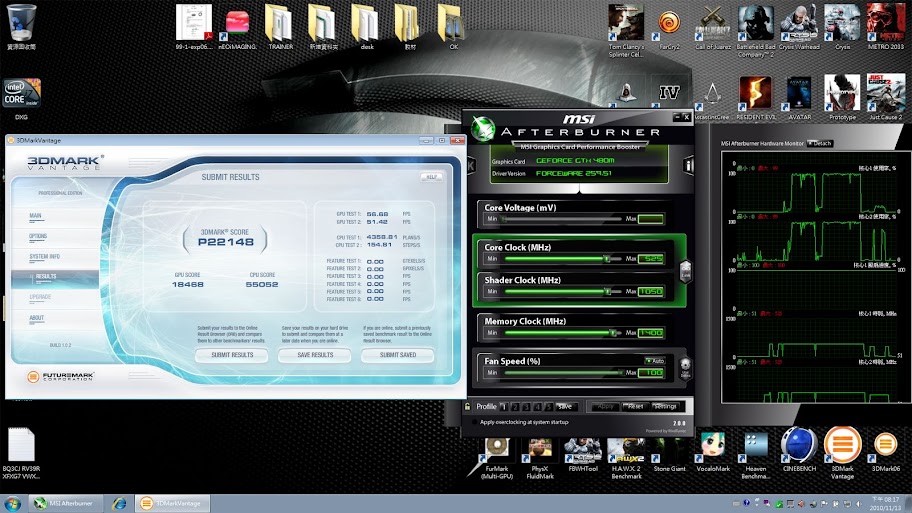Image resolution: width=912 pixels, height=513 pixels.
Task: Open the VocaloMark desktop shortcut
Action: click(x=712, y=452)
